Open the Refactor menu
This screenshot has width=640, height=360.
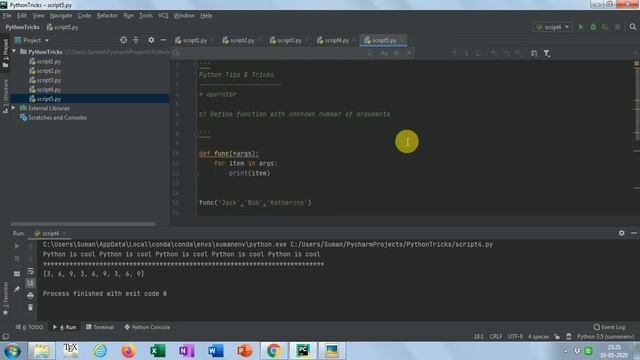tap(107, 16)
